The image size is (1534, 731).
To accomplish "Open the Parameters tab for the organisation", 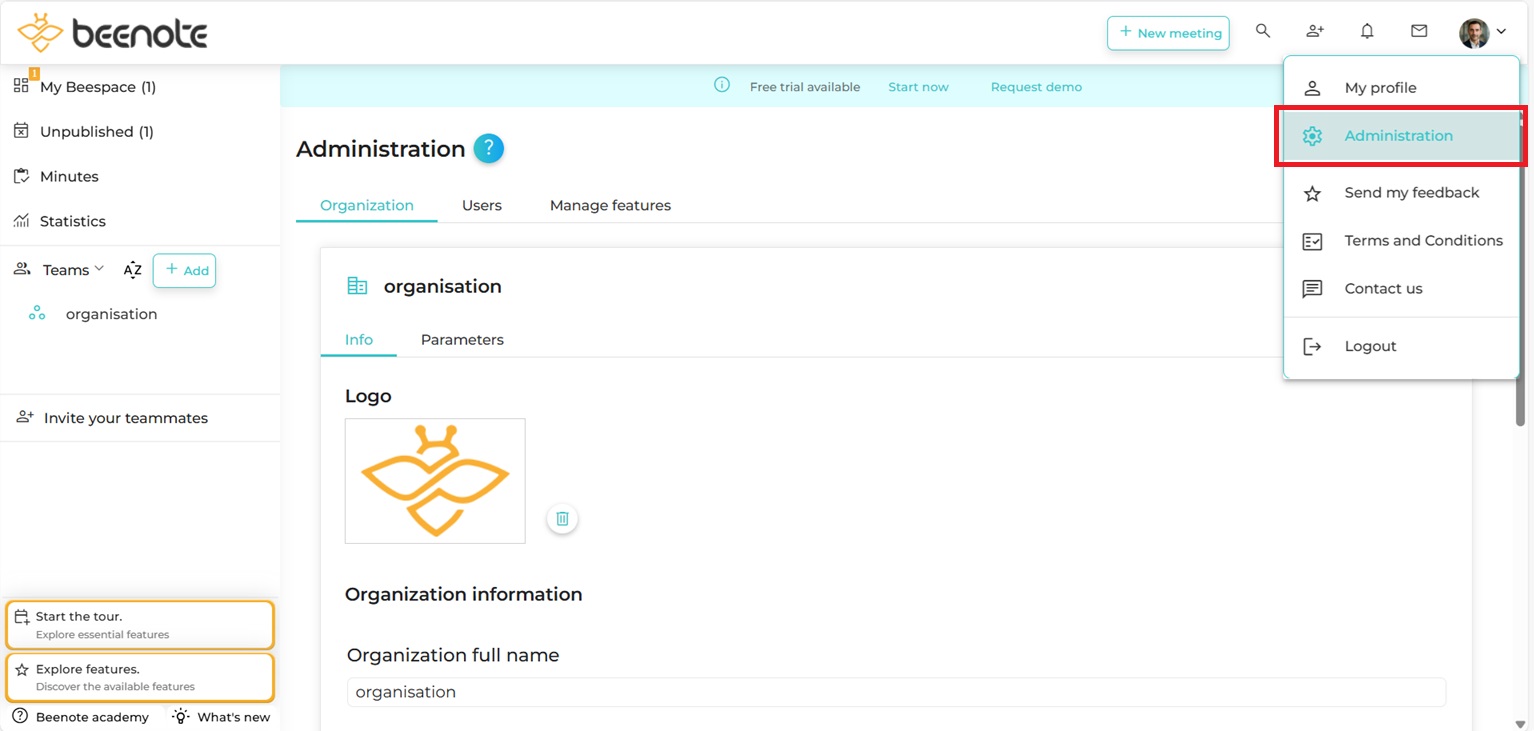I will [461, 339].
